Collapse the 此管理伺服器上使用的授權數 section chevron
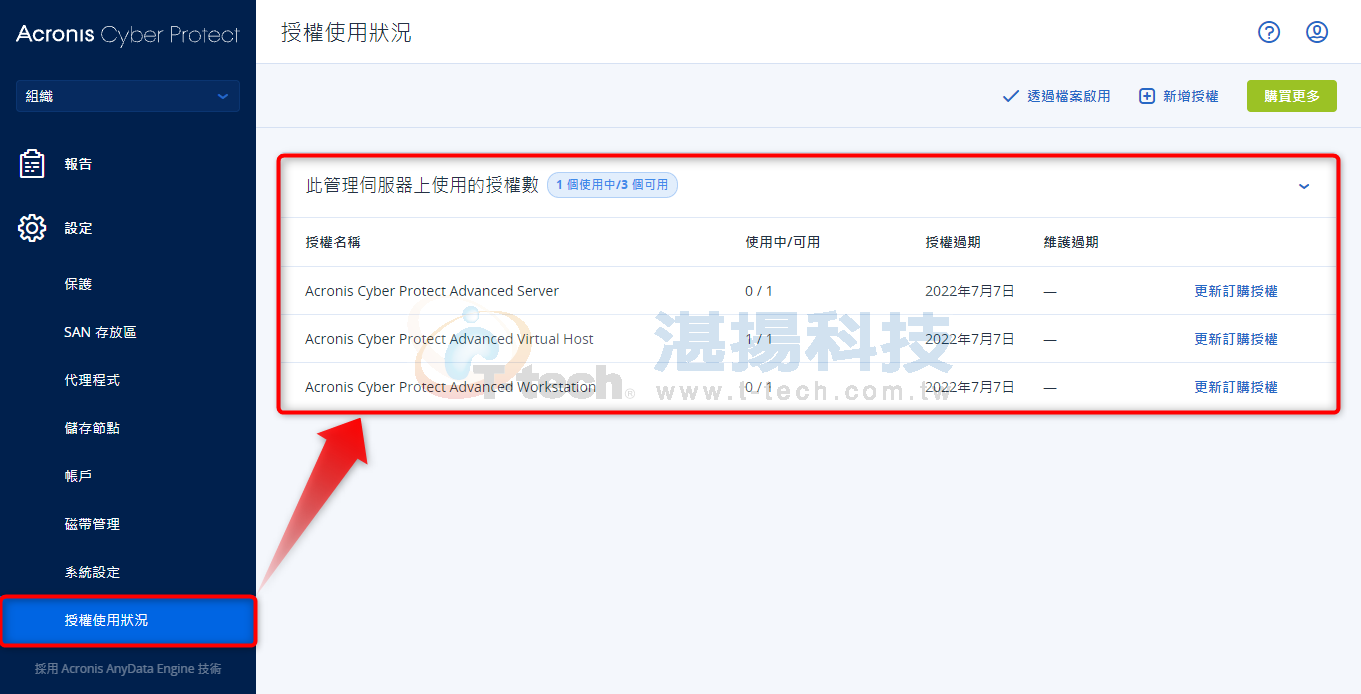1361x694 pixels. (x=1304, y=186)
